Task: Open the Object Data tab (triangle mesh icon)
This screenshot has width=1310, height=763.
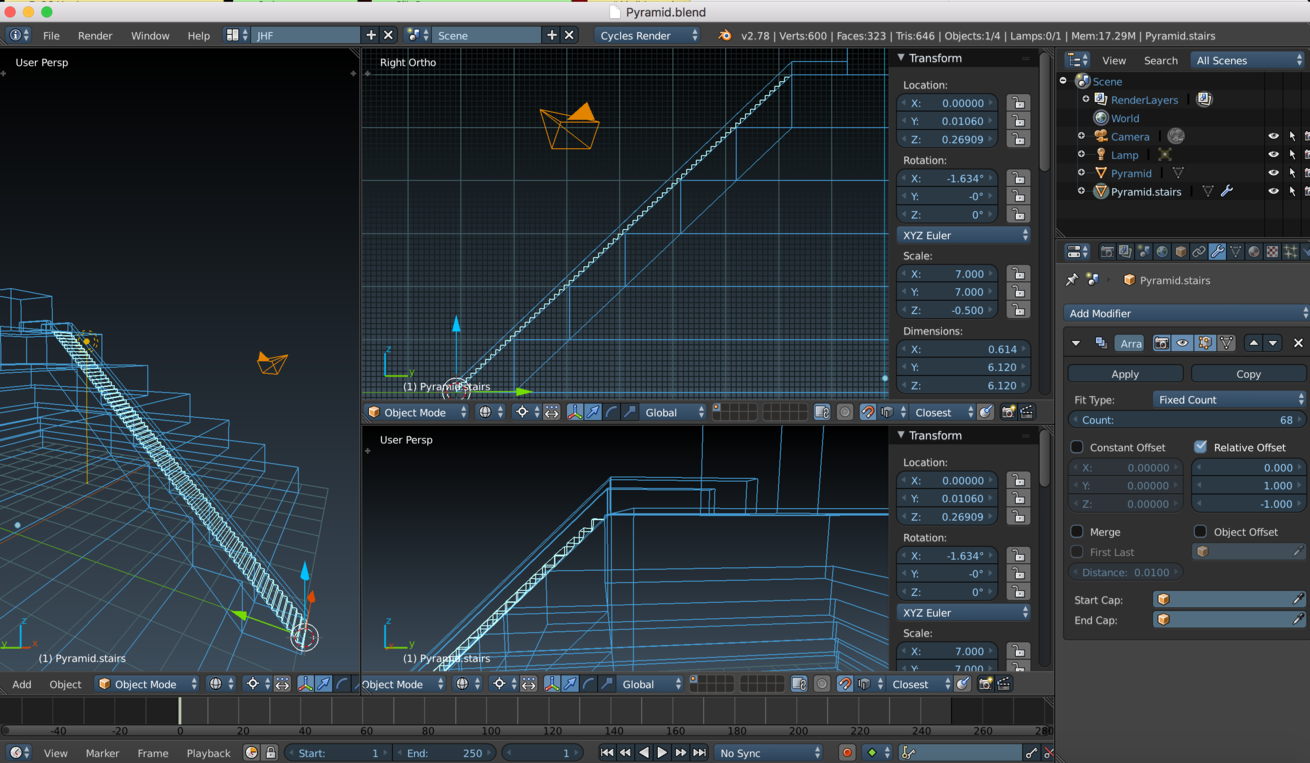Action: point(1235,251)
